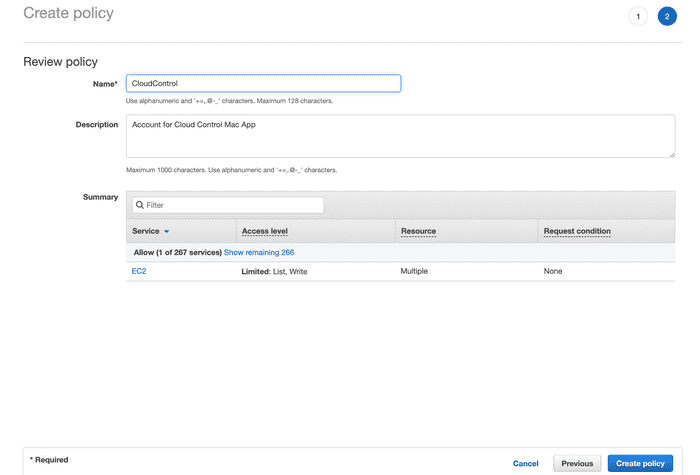Image resolution: width=700 pixels, height=475 pixels.
Task: Click the Limited: List, Write access cell
Action: 274,271
